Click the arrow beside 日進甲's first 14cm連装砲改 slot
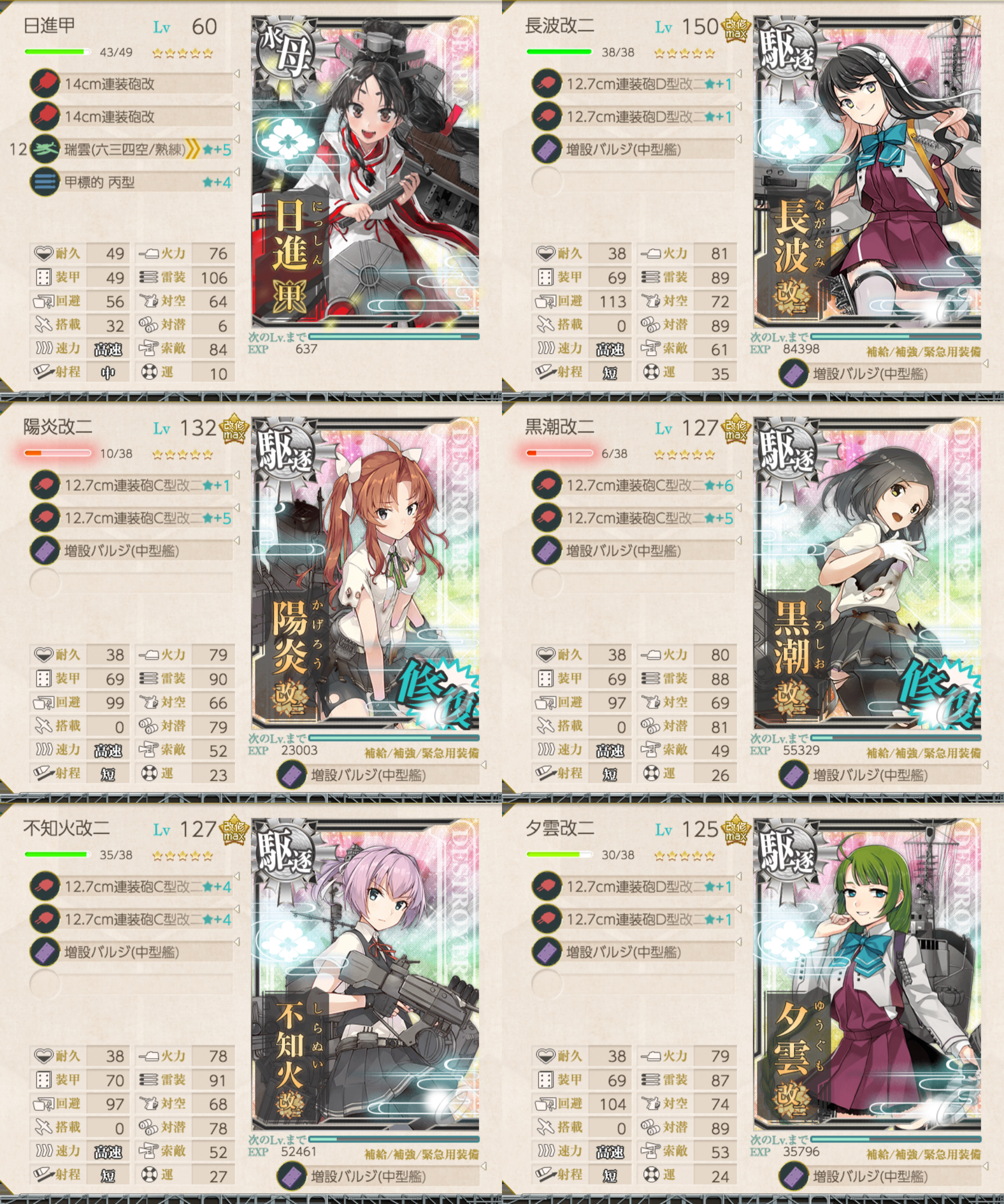This screenshot has width=1004, height=1204. pos(237,74)
